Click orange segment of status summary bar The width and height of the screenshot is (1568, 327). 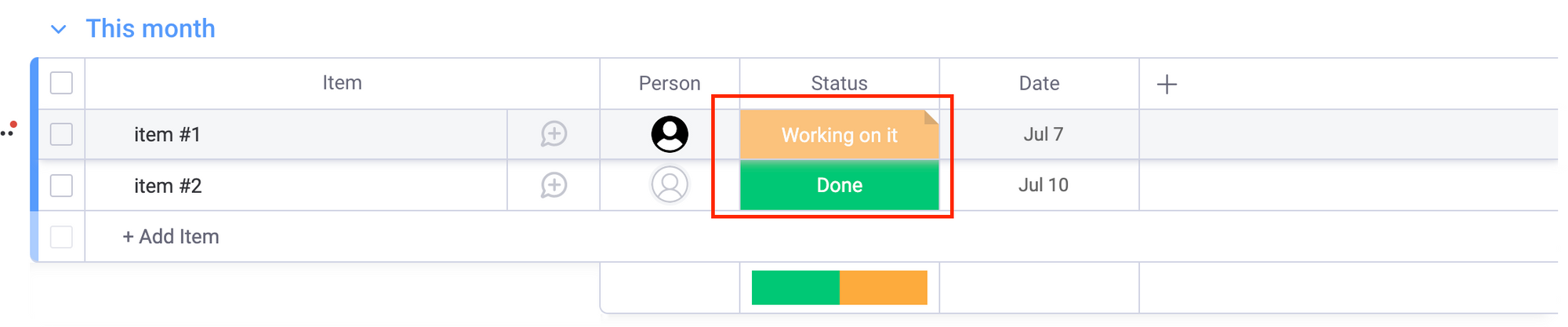coord(884,288)
